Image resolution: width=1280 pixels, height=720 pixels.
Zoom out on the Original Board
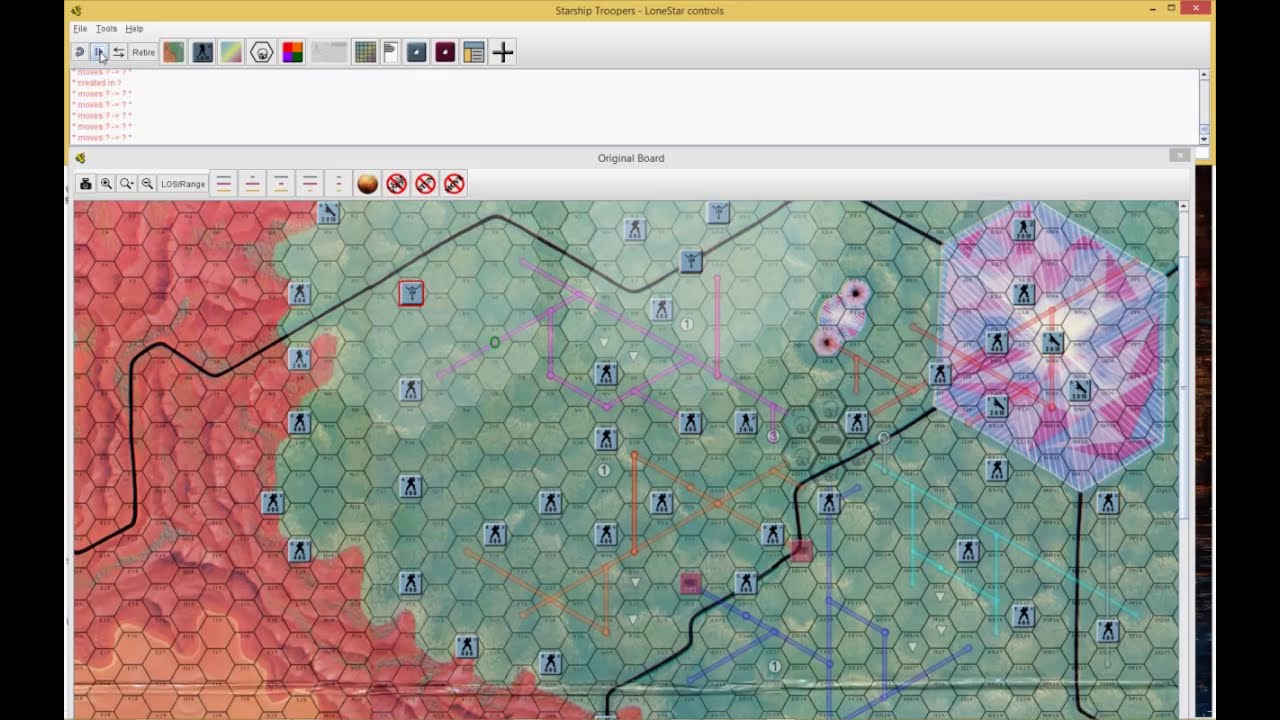147,184
